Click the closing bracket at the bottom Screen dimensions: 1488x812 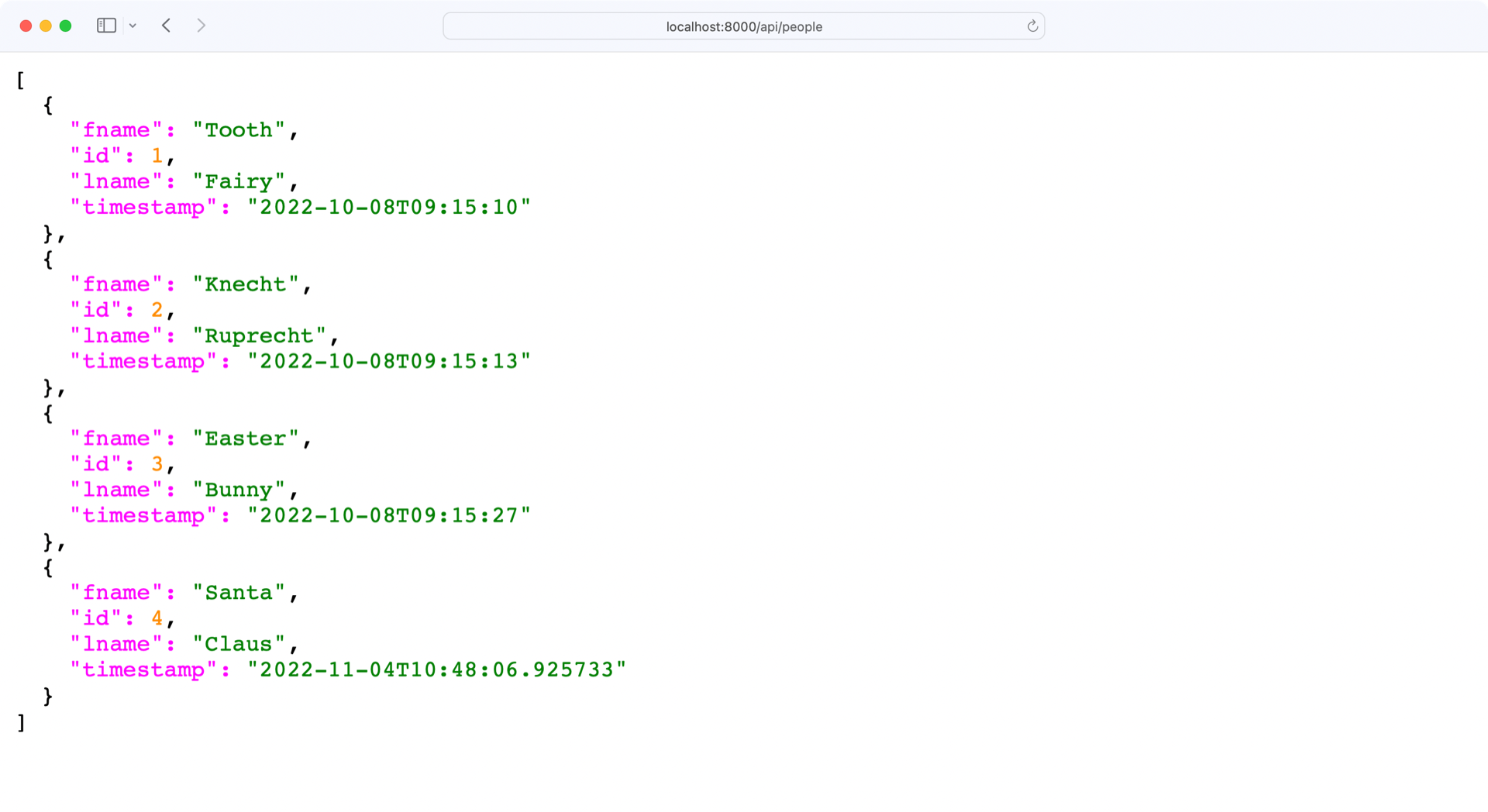pos(20,722)
